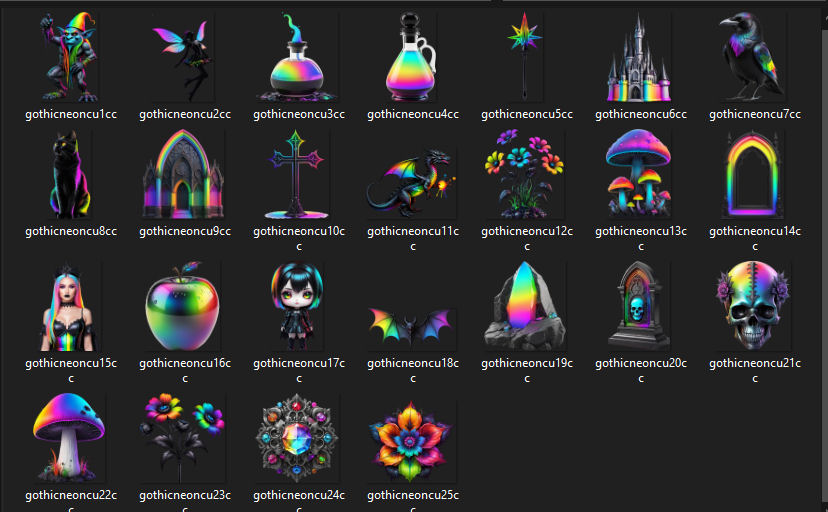Select the rainbow goblin image gothicneoncu1cc
Screen dimensions: 828x512
point(69,57)
